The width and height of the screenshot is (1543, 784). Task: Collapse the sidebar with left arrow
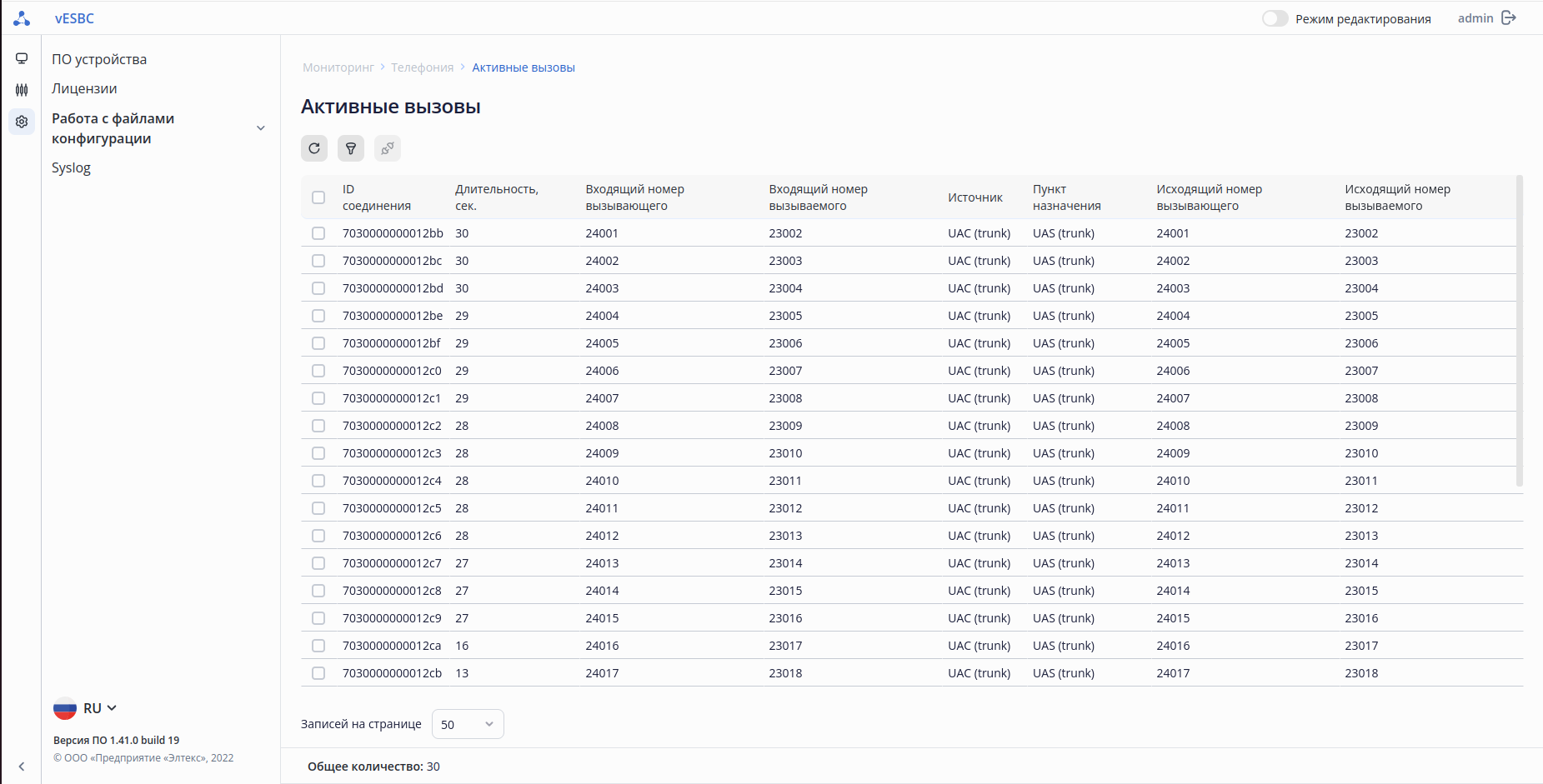tap(22, 767)
